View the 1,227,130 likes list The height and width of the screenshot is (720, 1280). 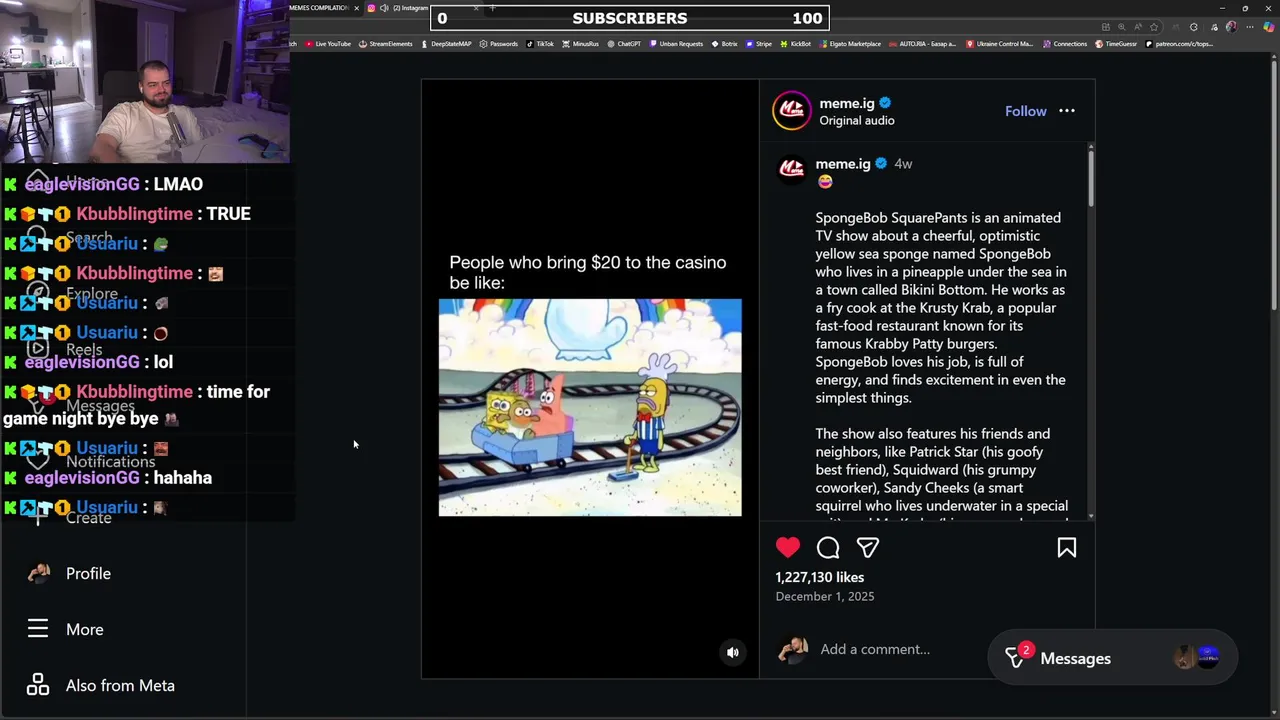point(820,577)
